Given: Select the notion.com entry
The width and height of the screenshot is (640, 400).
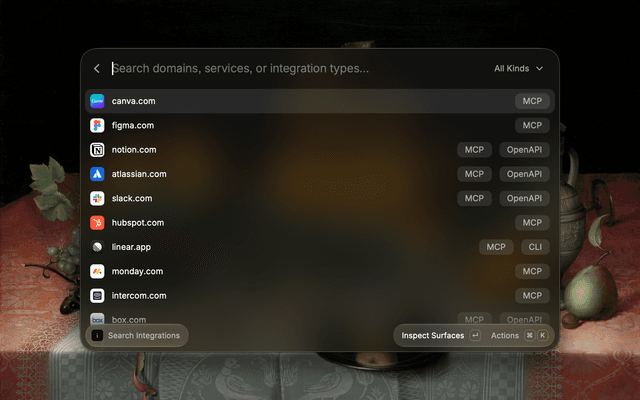Looking at the screenshot, I should [320, 150].
